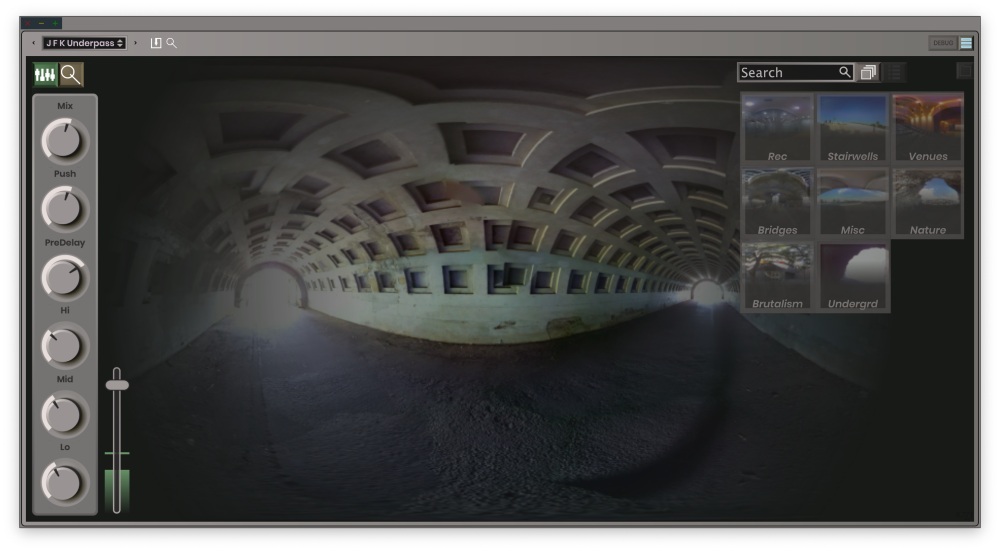This screenshot has width=1000, height=551.
Task: Click the DEBUG button
Action: [943, 43]
